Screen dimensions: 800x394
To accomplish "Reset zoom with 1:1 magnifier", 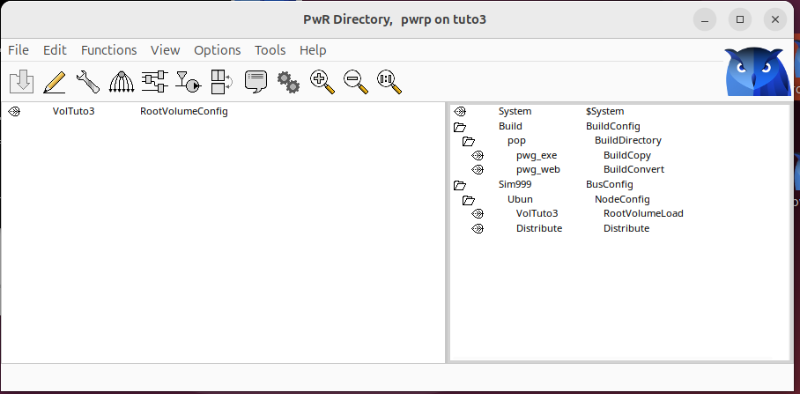I will (389, 82).
